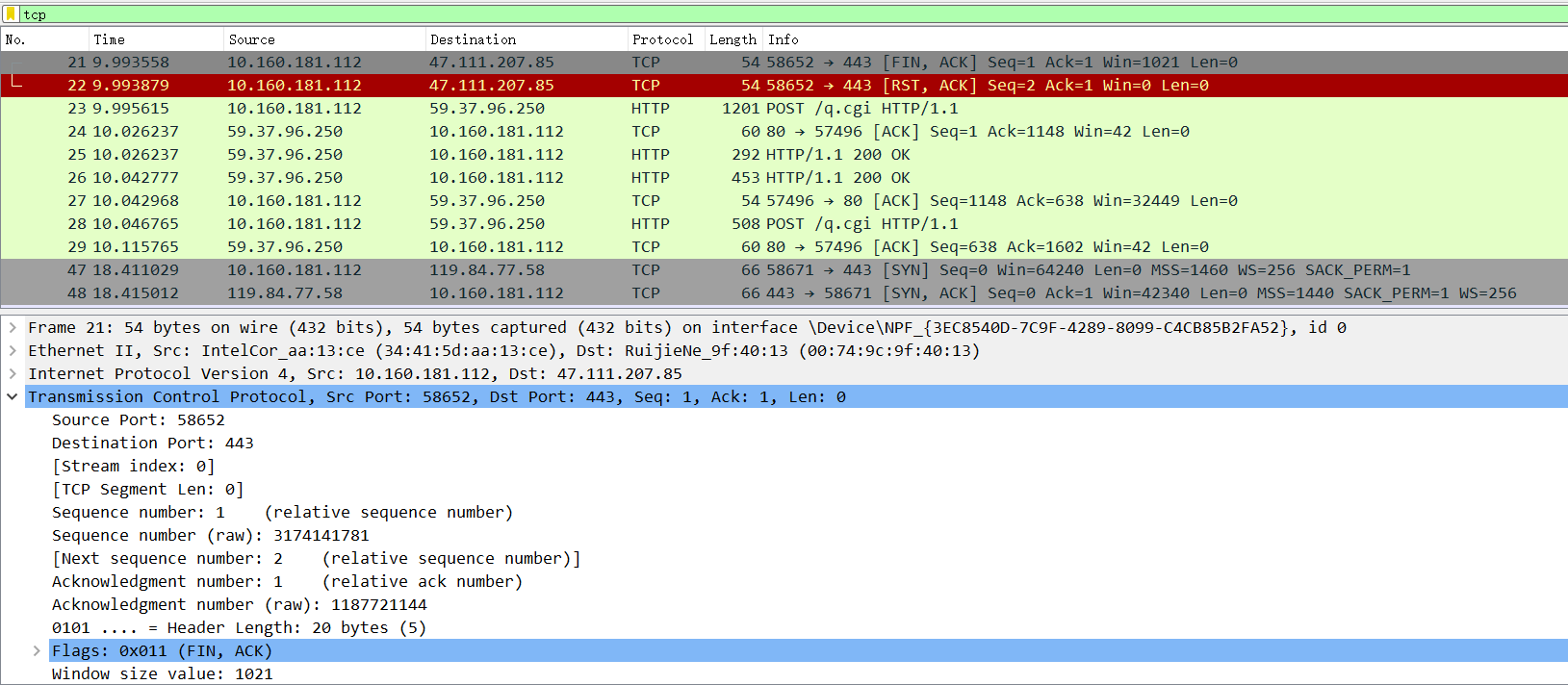1568x685 pixels.
Task: Click length 453 in packet 26
Action: click(x=746, y=177)
